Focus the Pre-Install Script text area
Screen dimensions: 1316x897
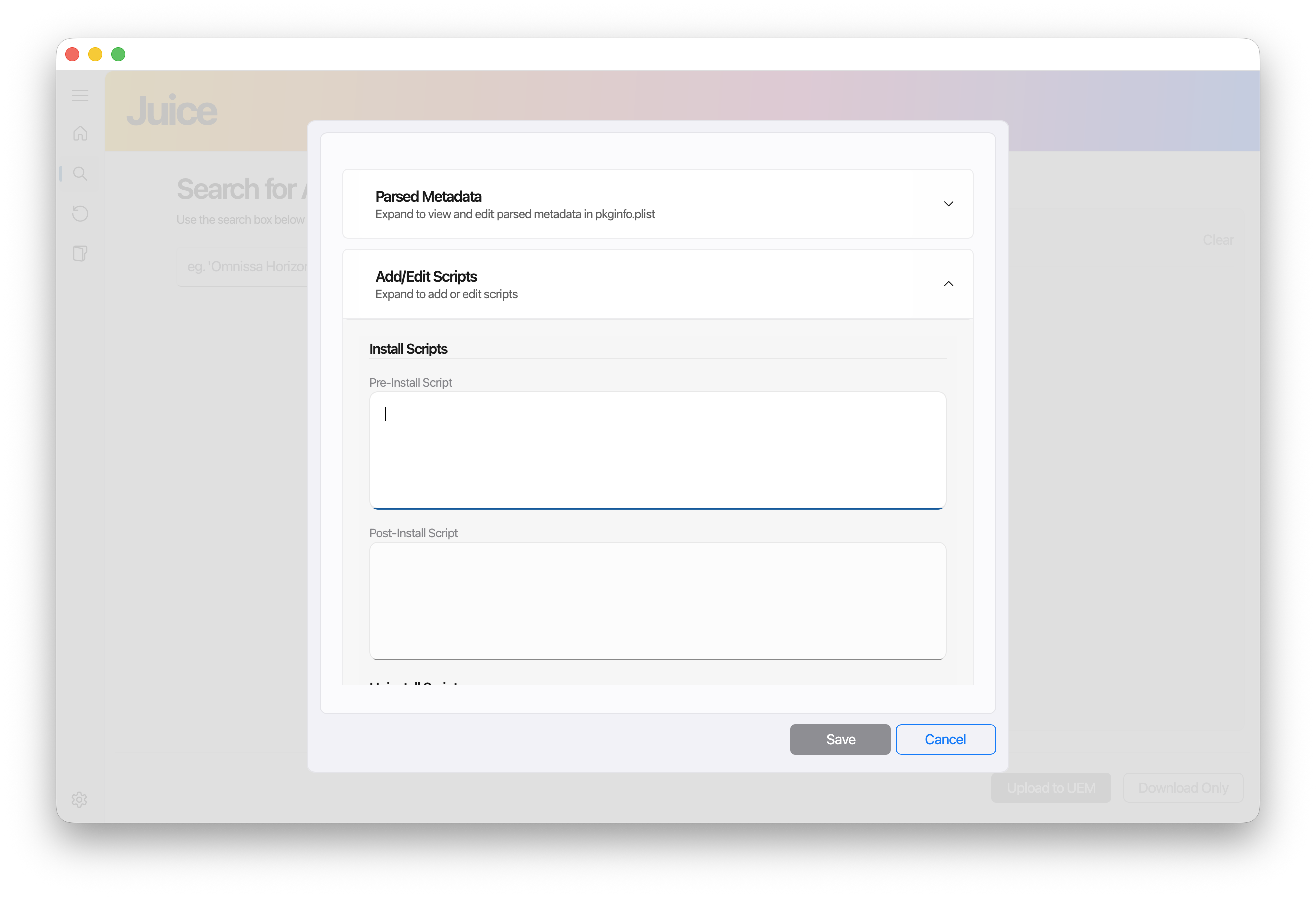pos(657,450)
